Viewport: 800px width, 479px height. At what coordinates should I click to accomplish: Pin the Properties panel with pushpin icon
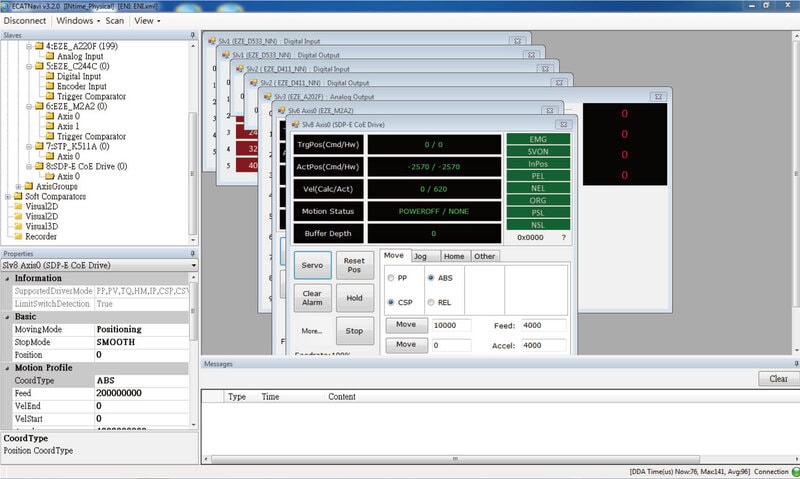(192, 254)
